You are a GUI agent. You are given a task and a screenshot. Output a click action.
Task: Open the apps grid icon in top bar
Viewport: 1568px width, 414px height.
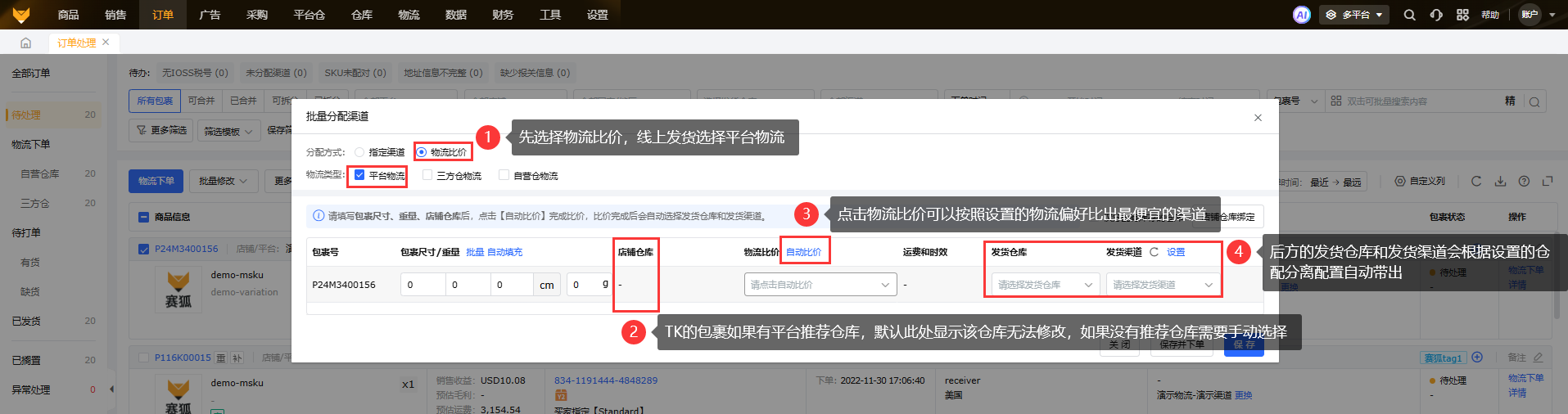point(1463,15)
